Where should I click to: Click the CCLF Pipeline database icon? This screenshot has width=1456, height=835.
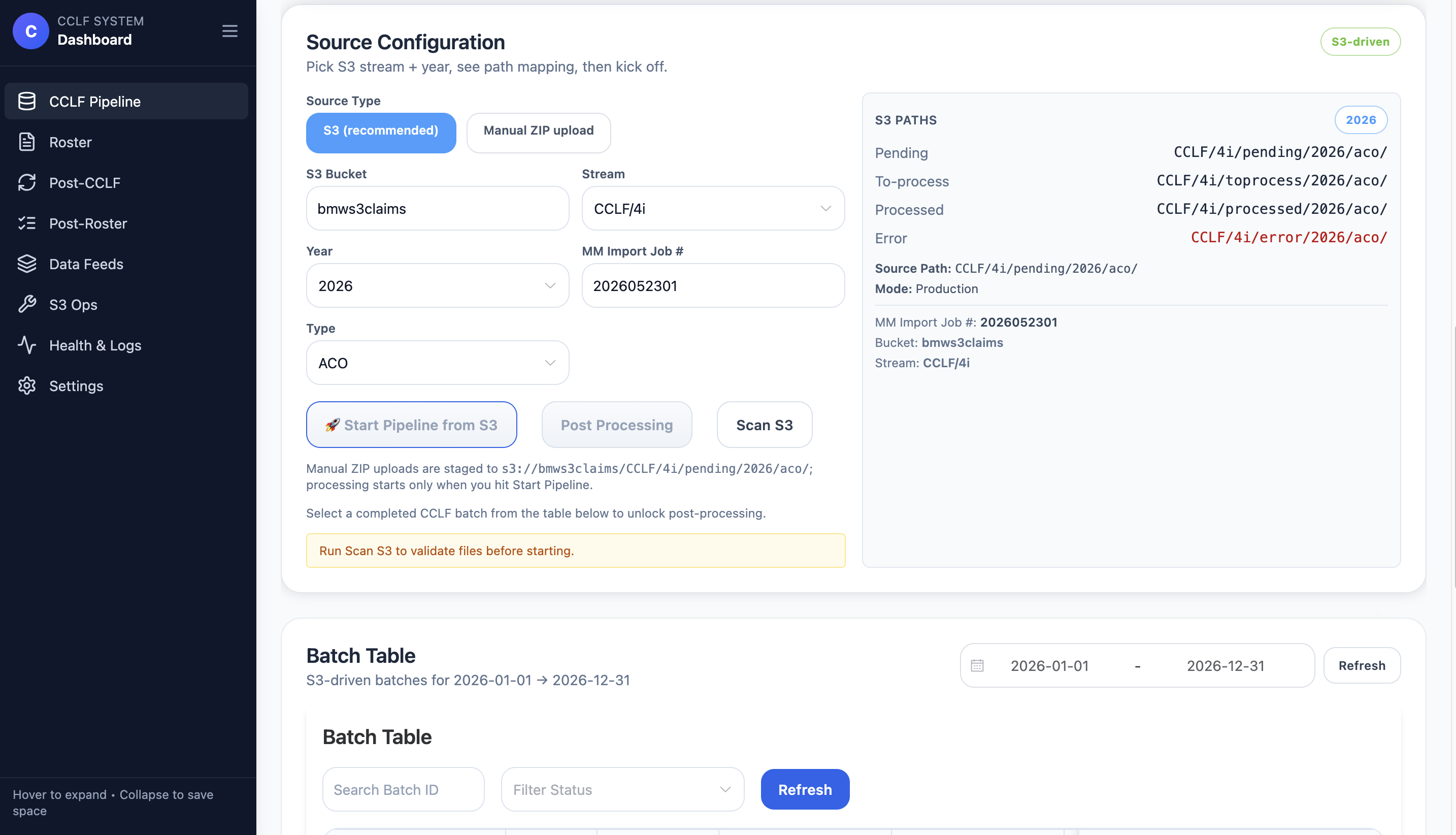(x=27, y=101)
